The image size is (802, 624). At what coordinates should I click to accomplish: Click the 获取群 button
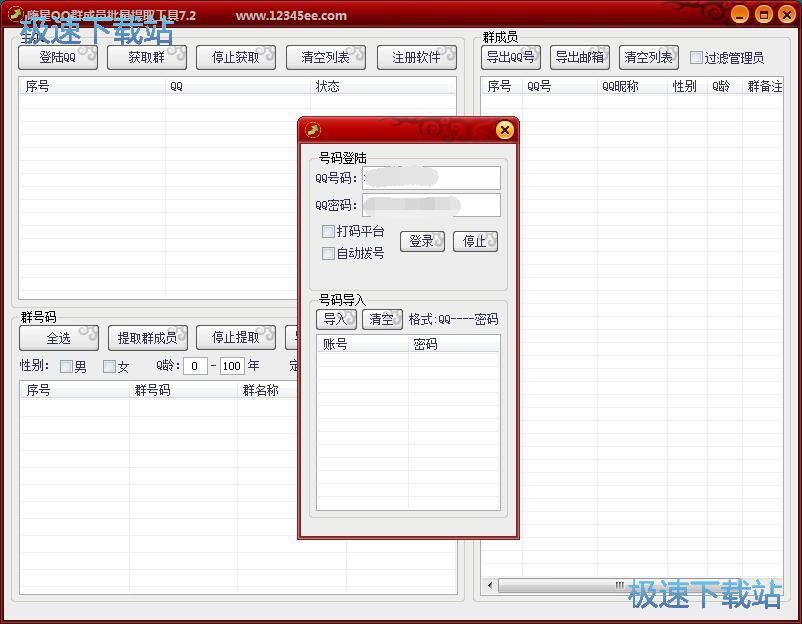tap(147, 57)
